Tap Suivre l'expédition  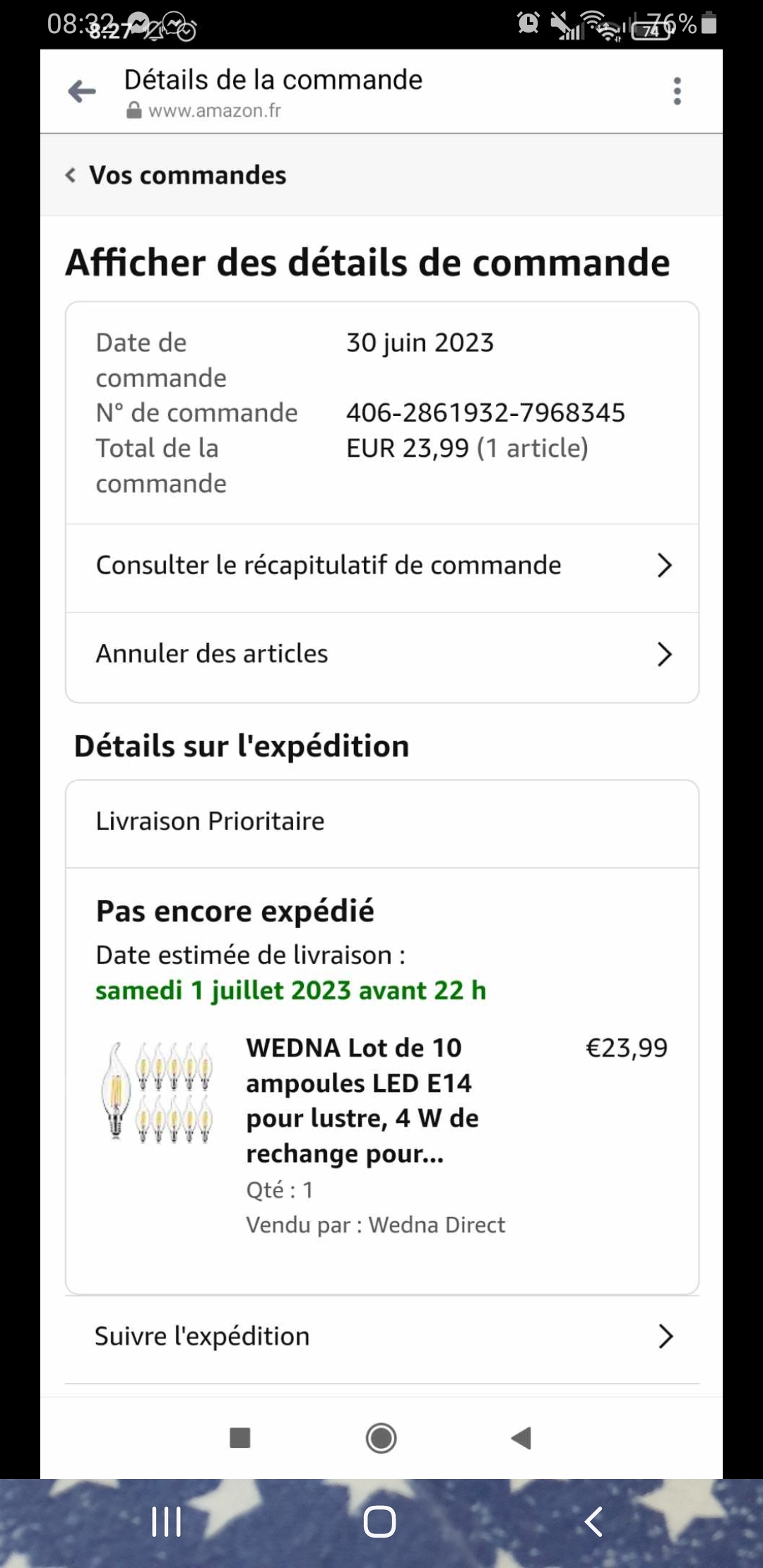[x=202, y=1336]
